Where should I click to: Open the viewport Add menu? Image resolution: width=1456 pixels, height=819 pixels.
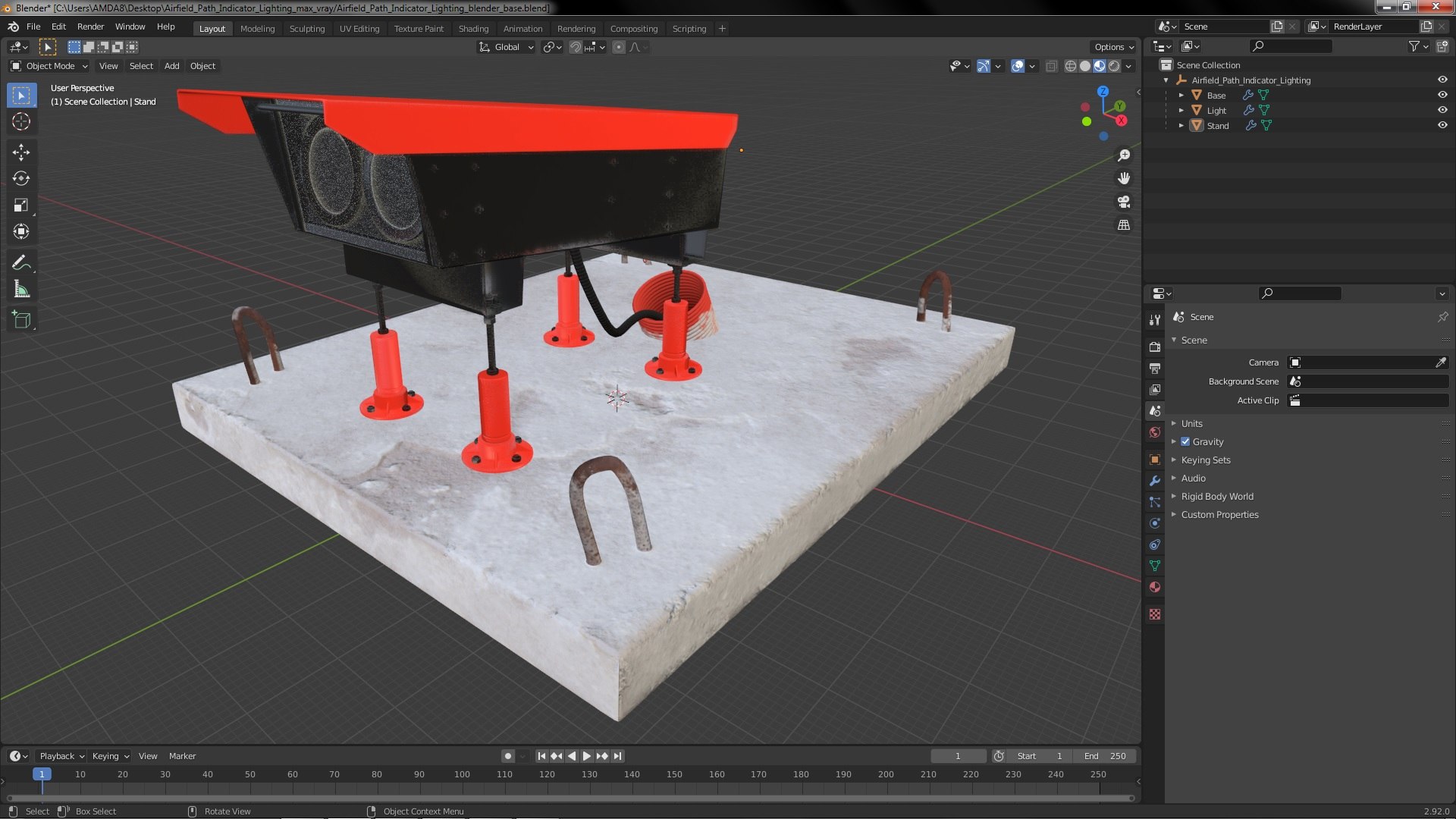[172, 66]
